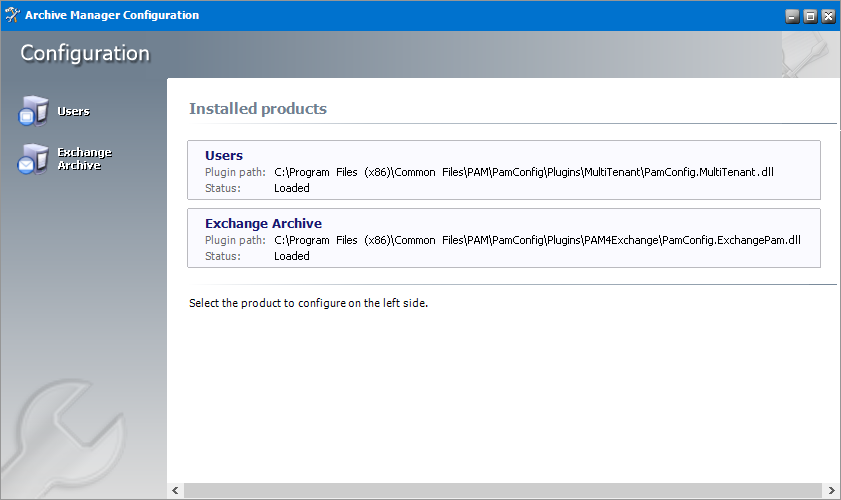Click the Configuration header title
The height and width of the screenshot is (500, 841).
point(85,54)
